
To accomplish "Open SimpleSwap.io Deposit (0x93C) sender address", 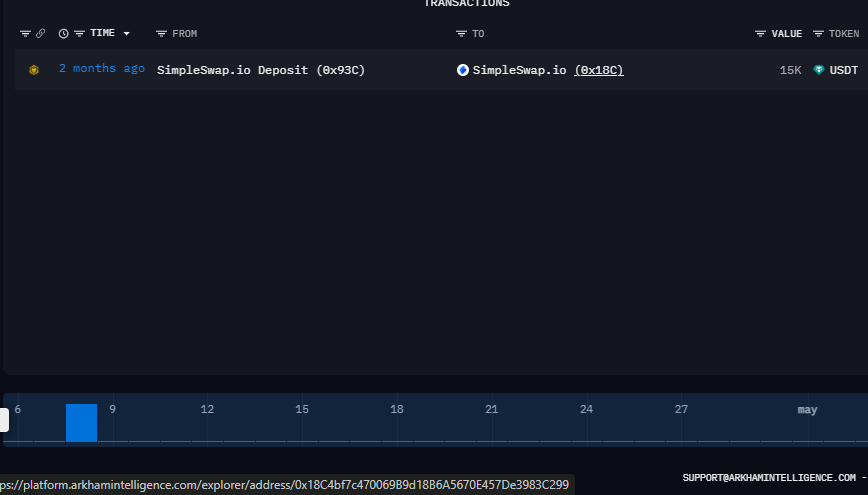I will (x=261, y=70).
